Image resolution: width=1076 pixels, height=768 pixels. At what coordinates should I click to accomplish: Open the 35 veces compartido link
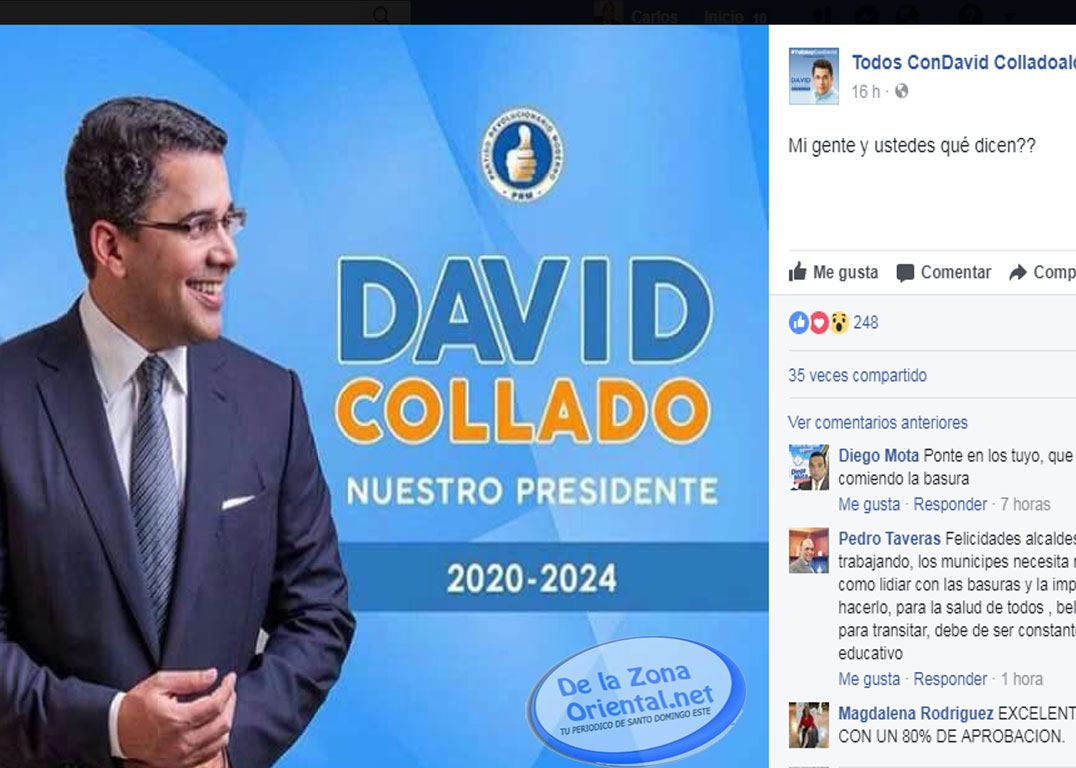point(857,375)
